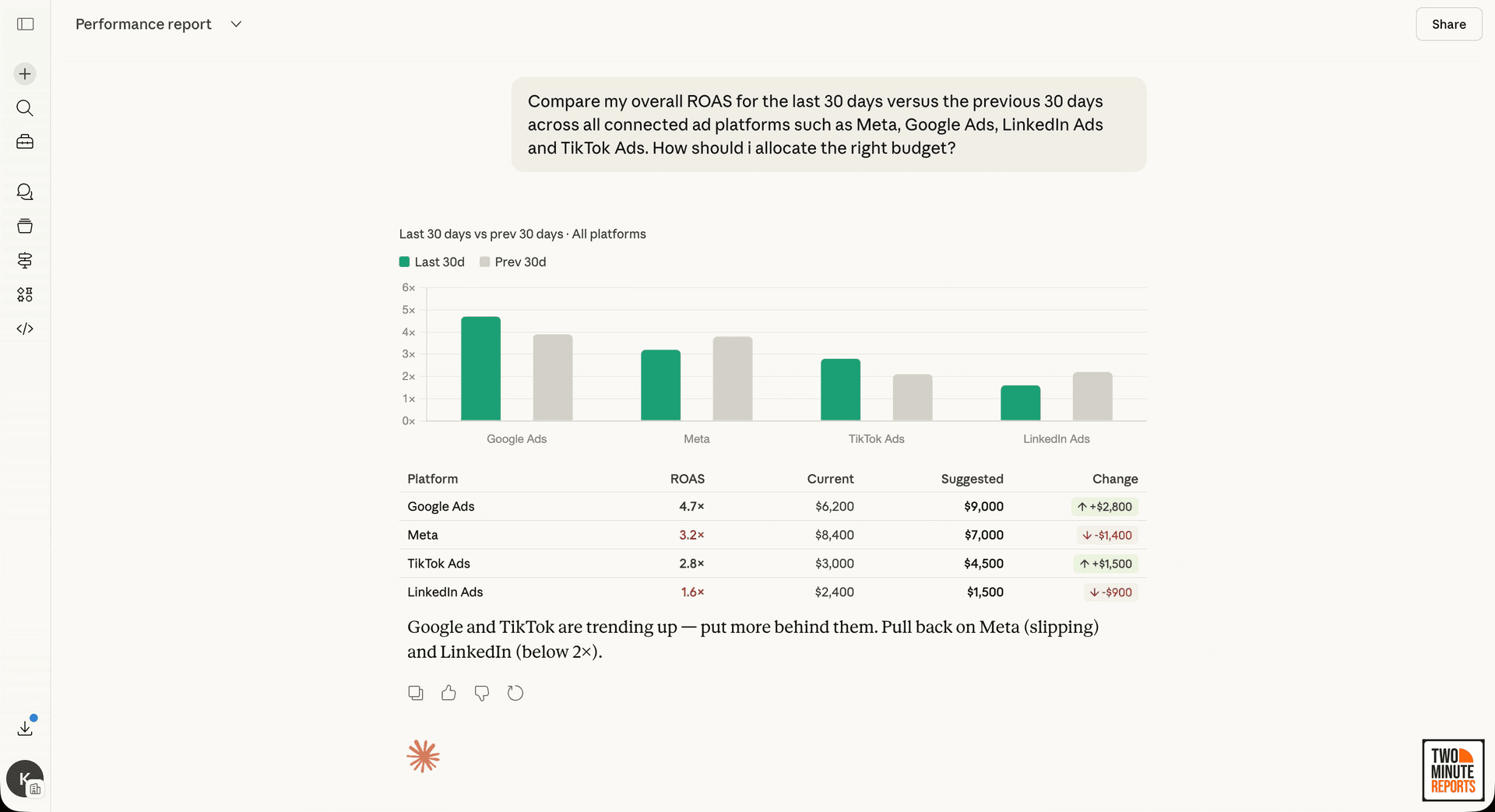Screen dimensions: 1495x812
Task: Open the integrations shapes icon
Action: point(24,294)
